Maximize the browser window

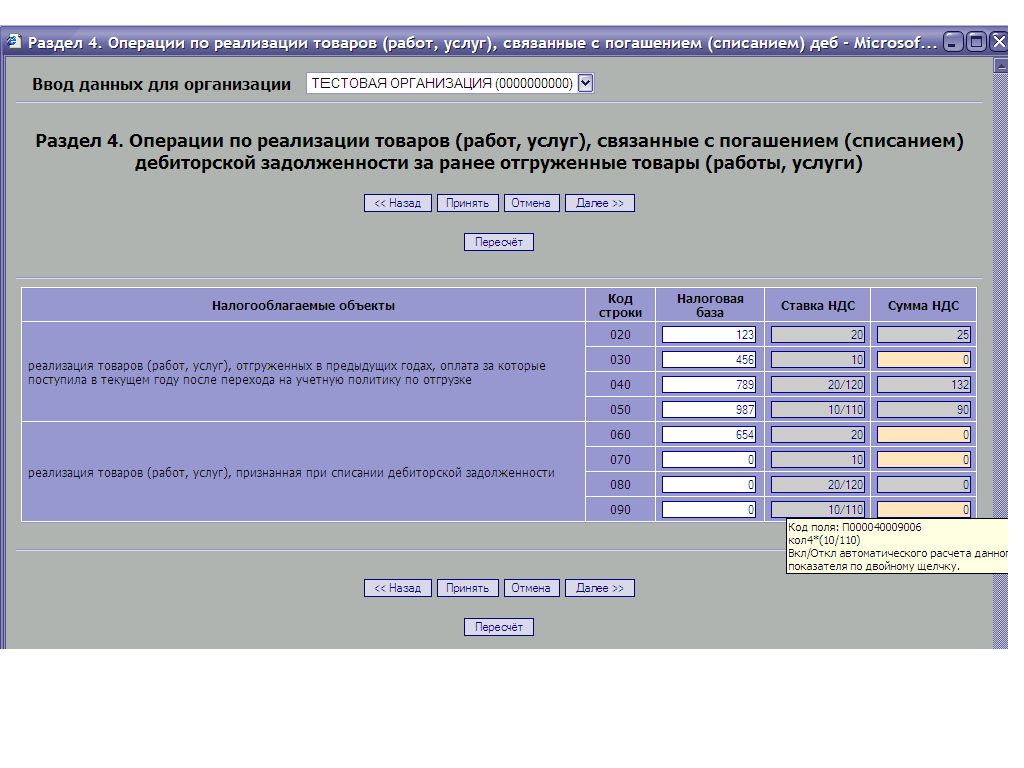[x=975, y=42]
